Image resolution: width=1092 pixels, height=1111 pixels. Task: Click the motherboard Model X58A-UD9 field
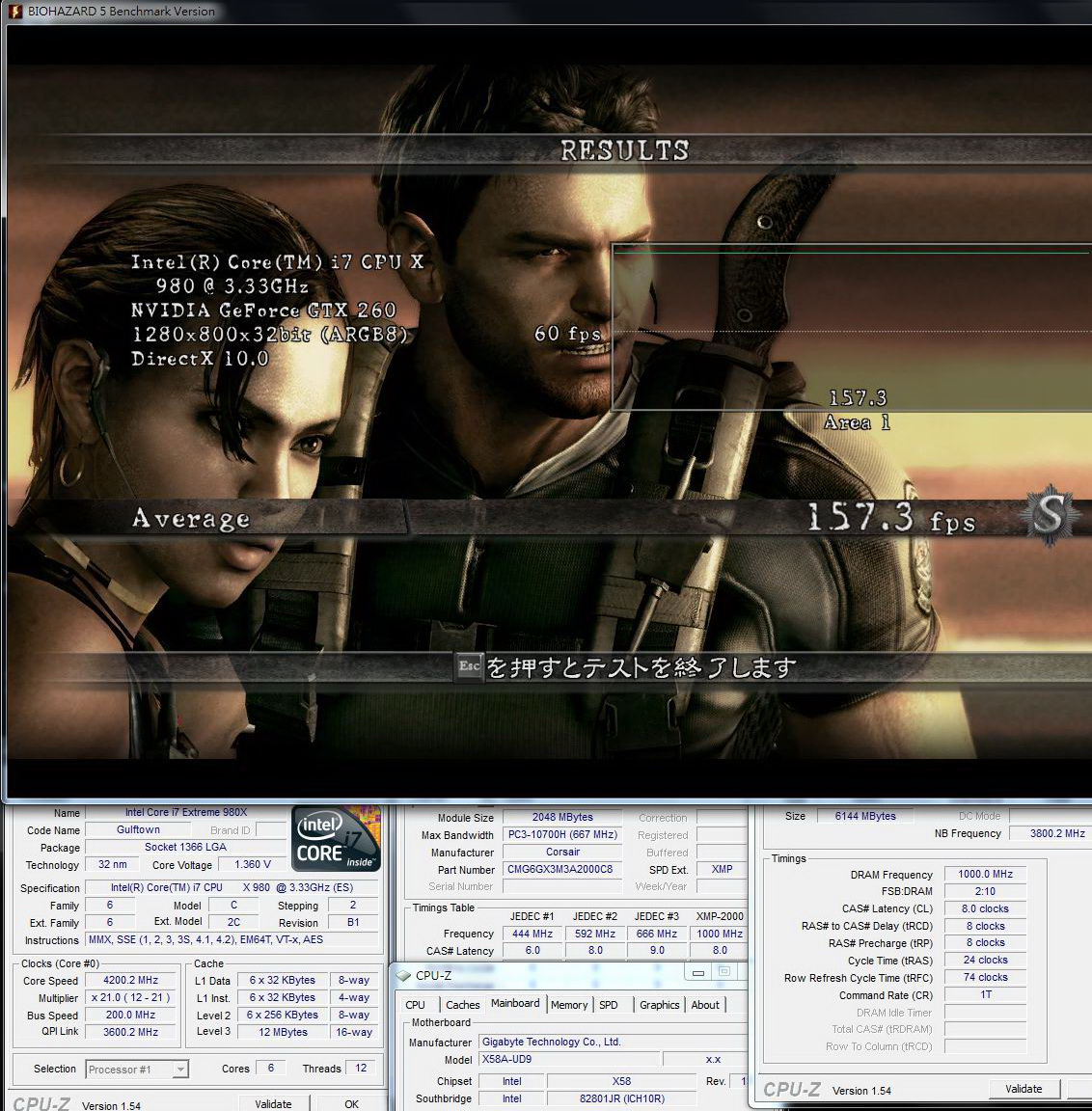coord(569,1059)
